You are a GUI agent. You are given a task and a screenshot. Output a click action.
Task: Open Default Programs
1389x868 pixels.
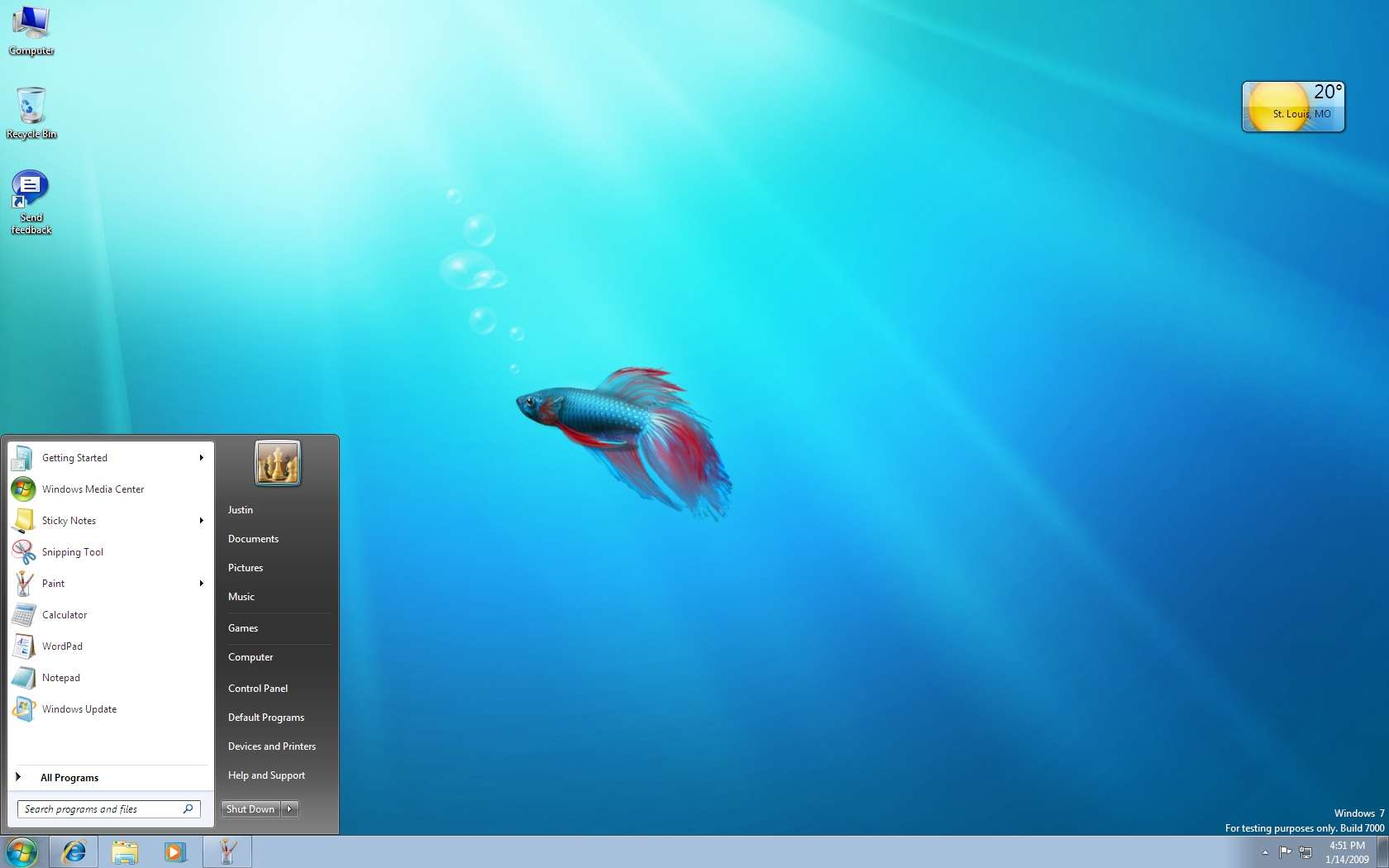[x=266, y=718]
